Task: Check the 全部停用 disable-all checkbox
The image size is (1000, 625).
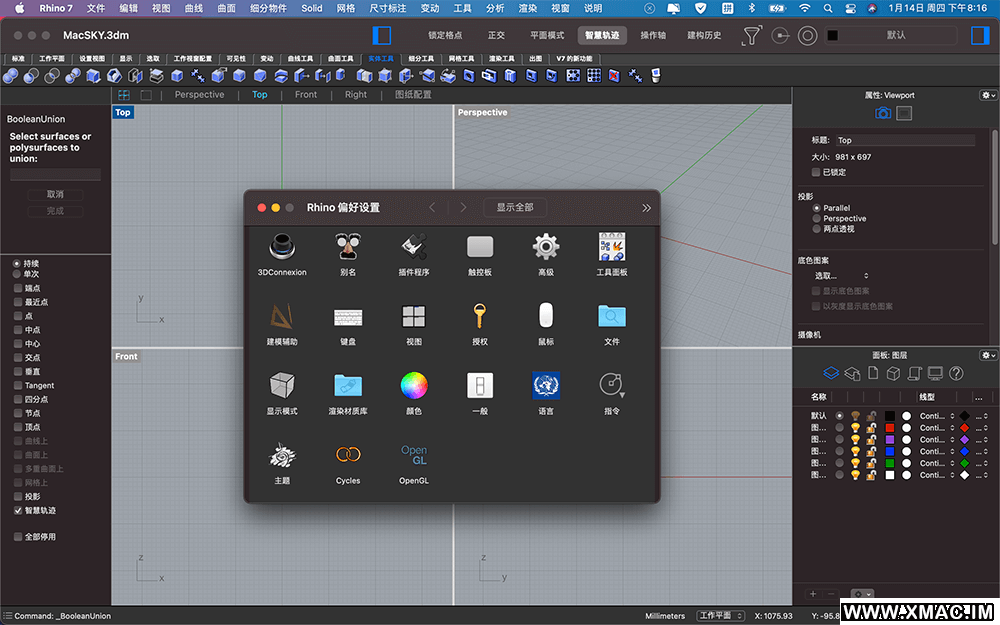Action: pyautogui.click(x=18, y=537)
